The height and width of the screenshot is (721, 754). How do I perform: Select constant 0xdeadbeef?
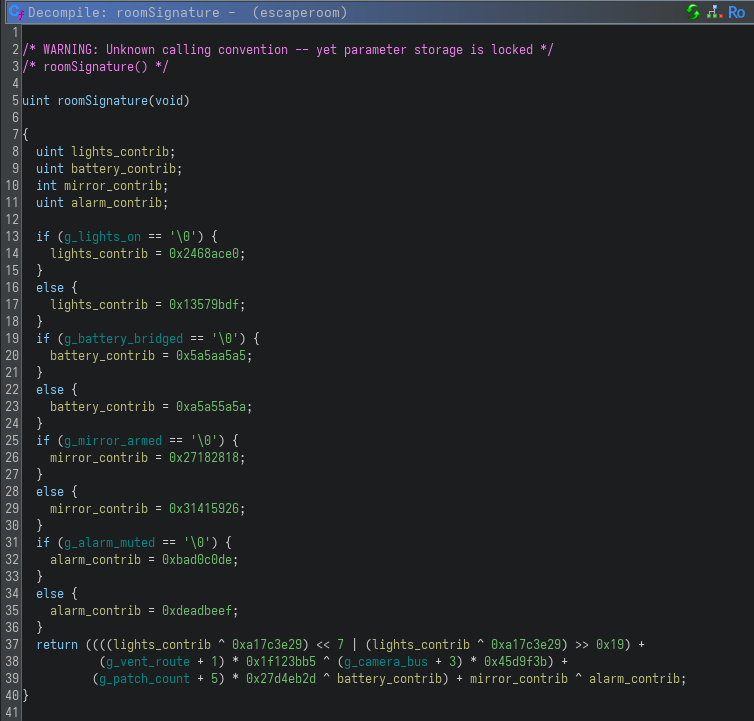pos(197,610)
